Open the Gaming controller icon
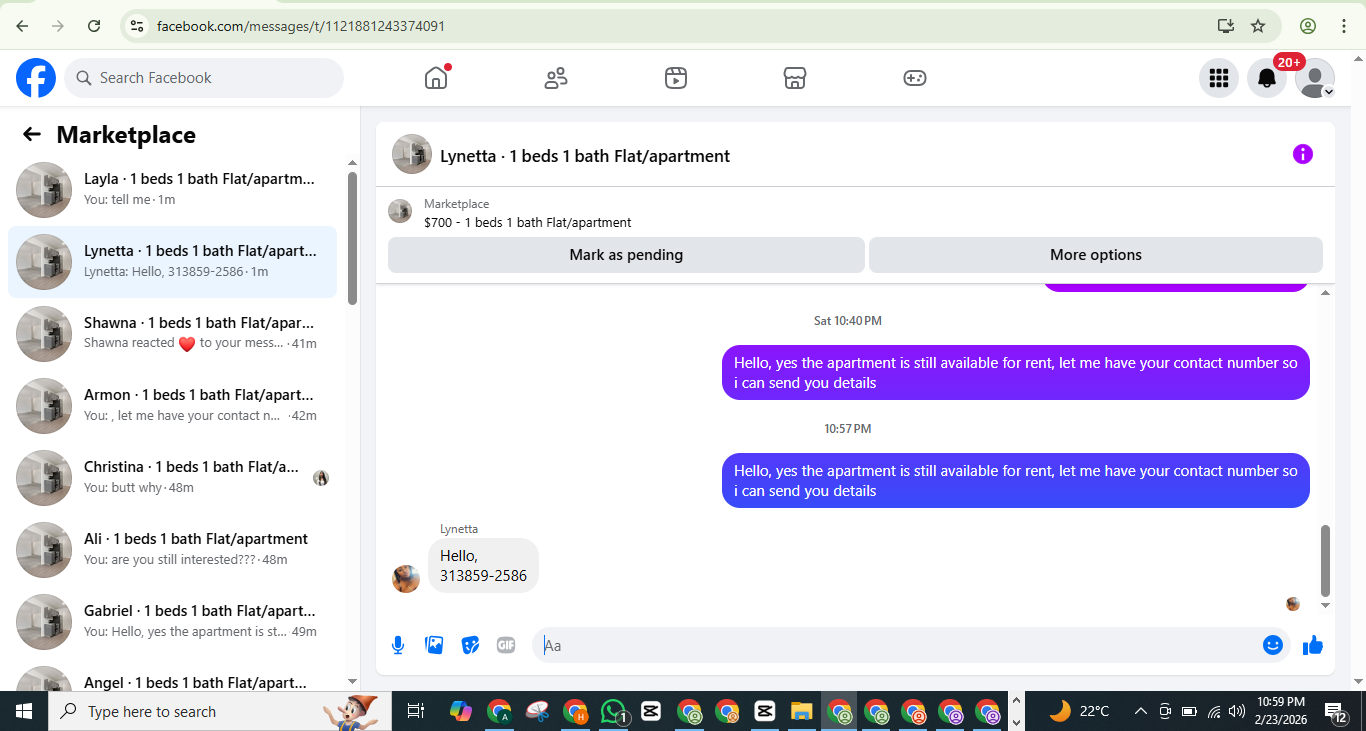 point(915,78)
